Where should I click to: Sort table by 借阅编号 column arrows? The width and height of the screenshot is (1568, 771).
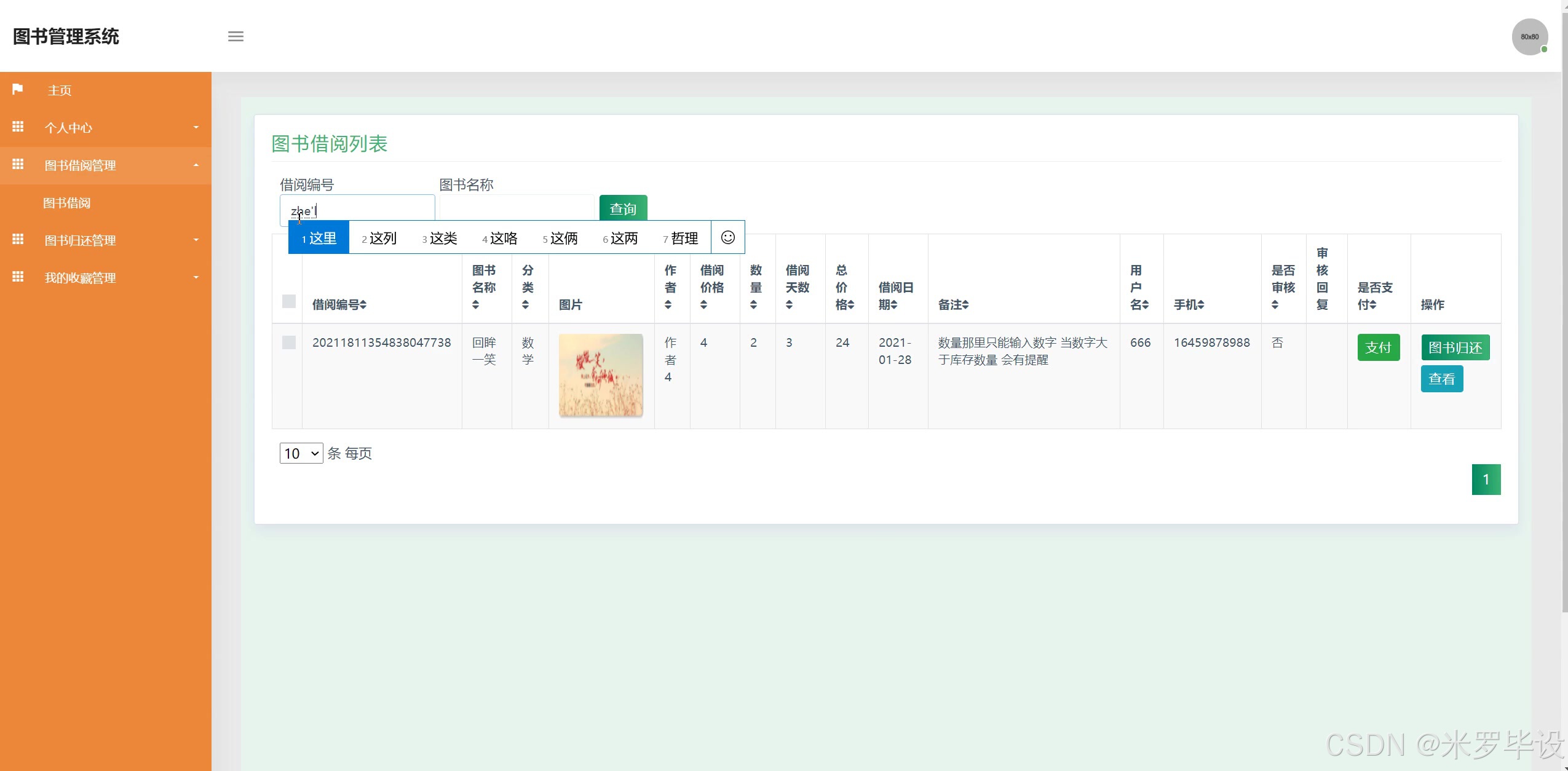[x=363, y=305]
